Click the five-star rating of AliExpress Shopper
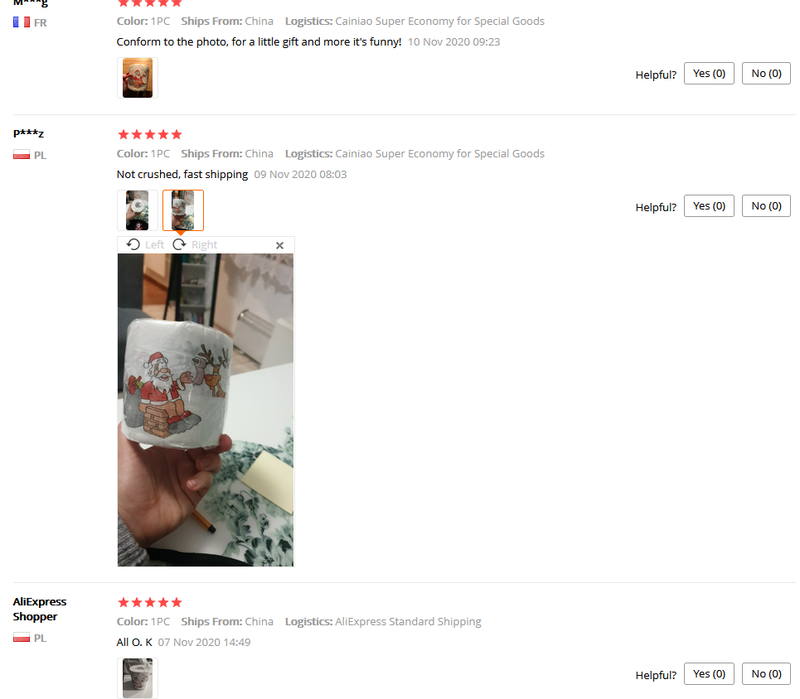This screenshot has width=800, height=699. (x=149, y=602)
